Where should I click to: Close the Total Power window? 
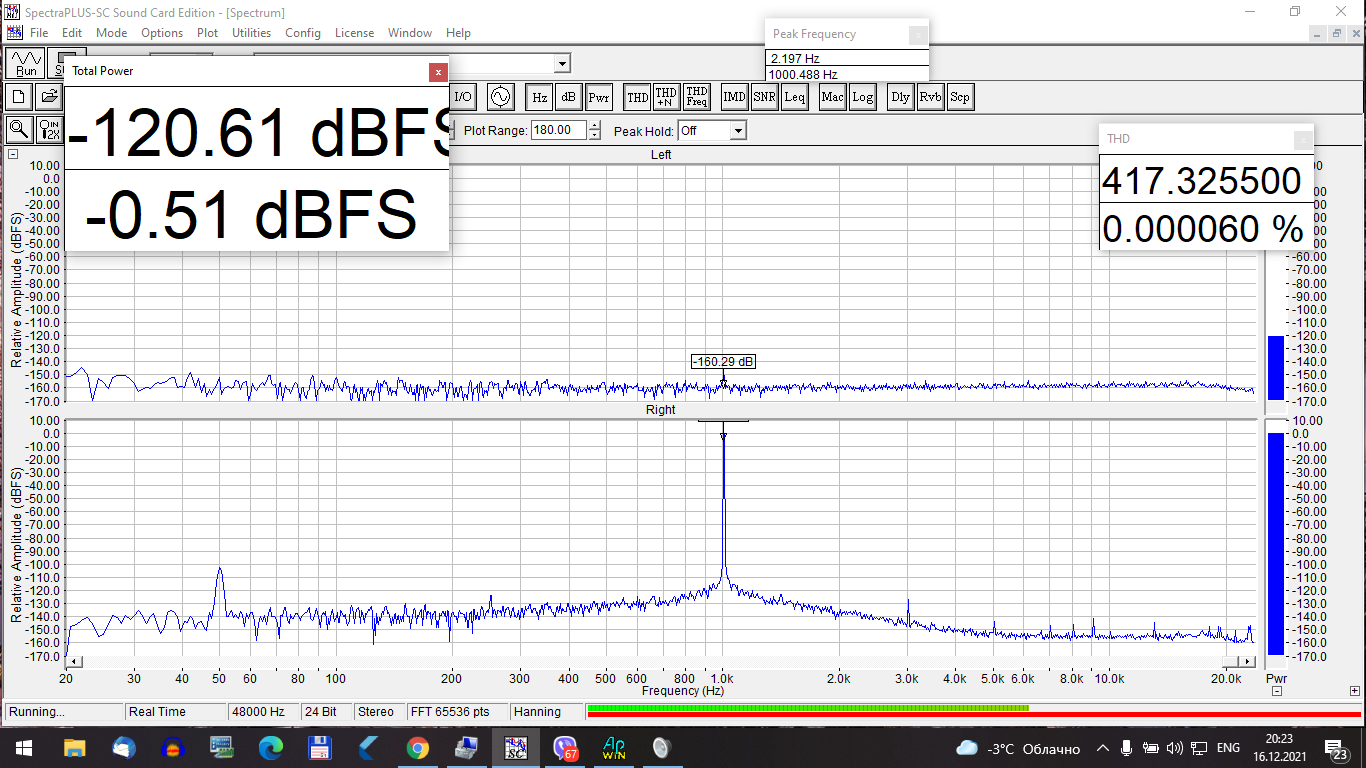click(x=437, y=72)
